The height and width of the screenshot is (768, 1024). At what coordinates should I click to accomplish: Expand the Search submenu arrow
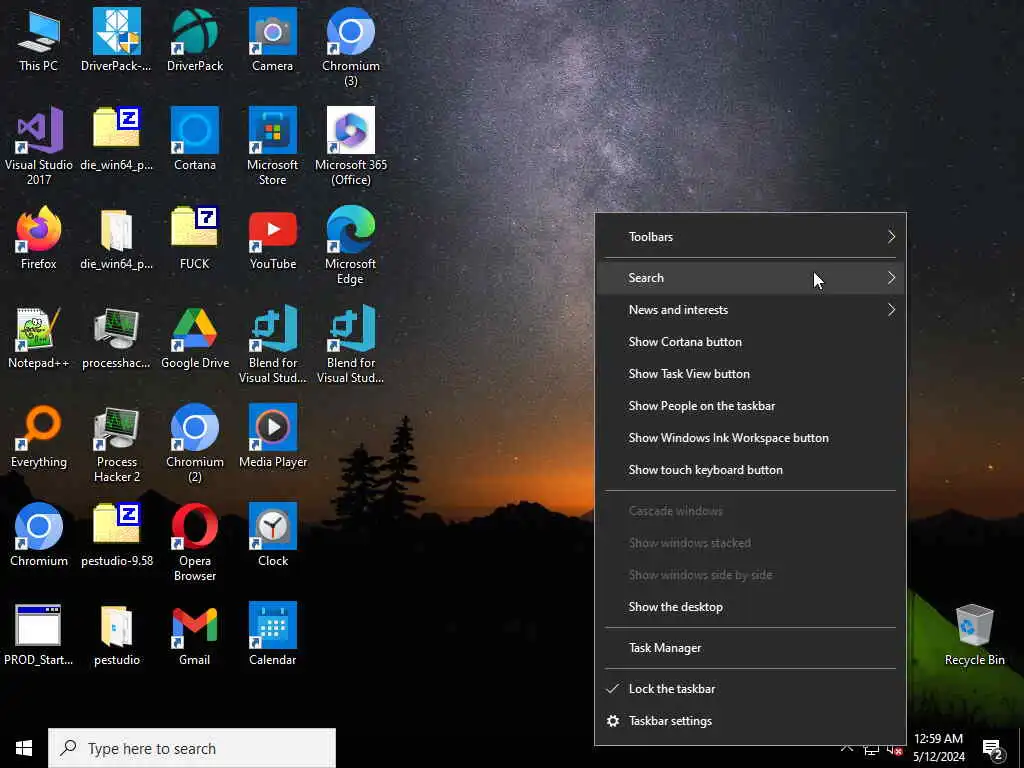[x=891, y=278]
